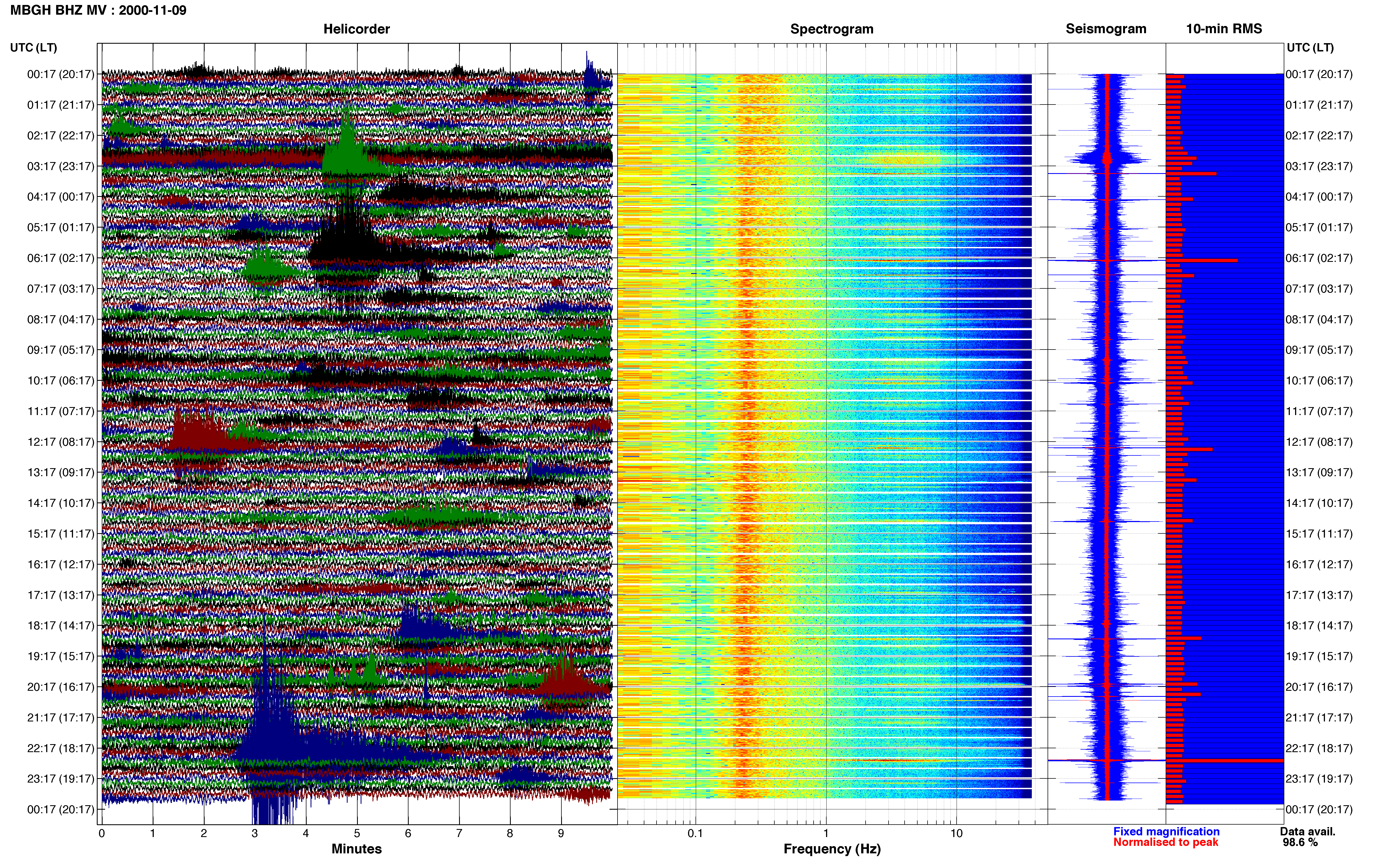Screen dimensions: 1388x868
Task: Click the 'Fixed magnification' legend text
Action: [x=1166, y=832]
